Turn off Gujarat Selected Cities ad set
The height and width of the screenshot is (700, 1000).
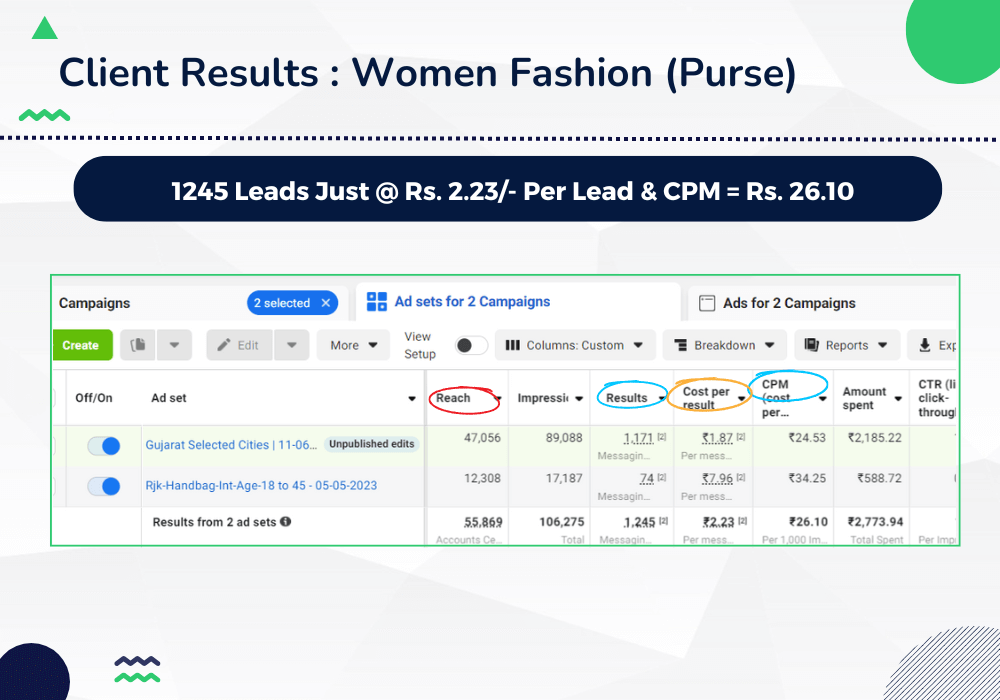click(x=104, y=446)
